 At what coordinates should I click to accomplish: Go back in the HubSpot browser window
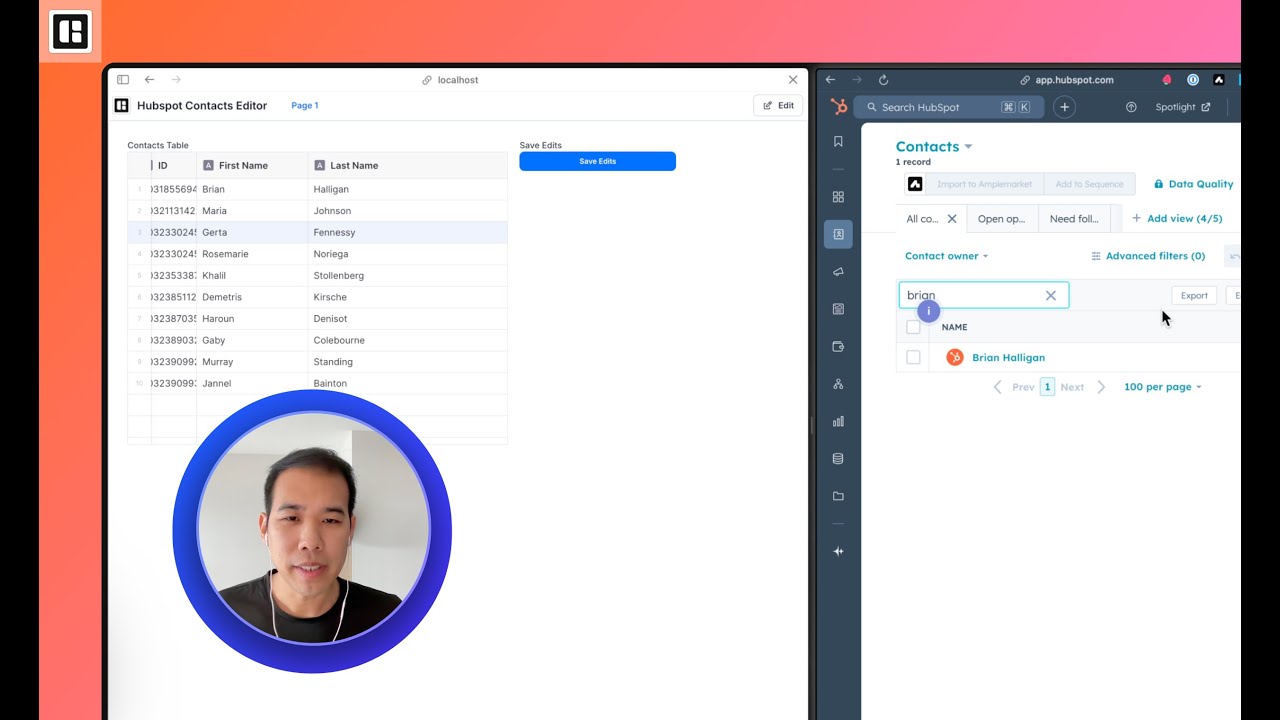coord(830,80)
